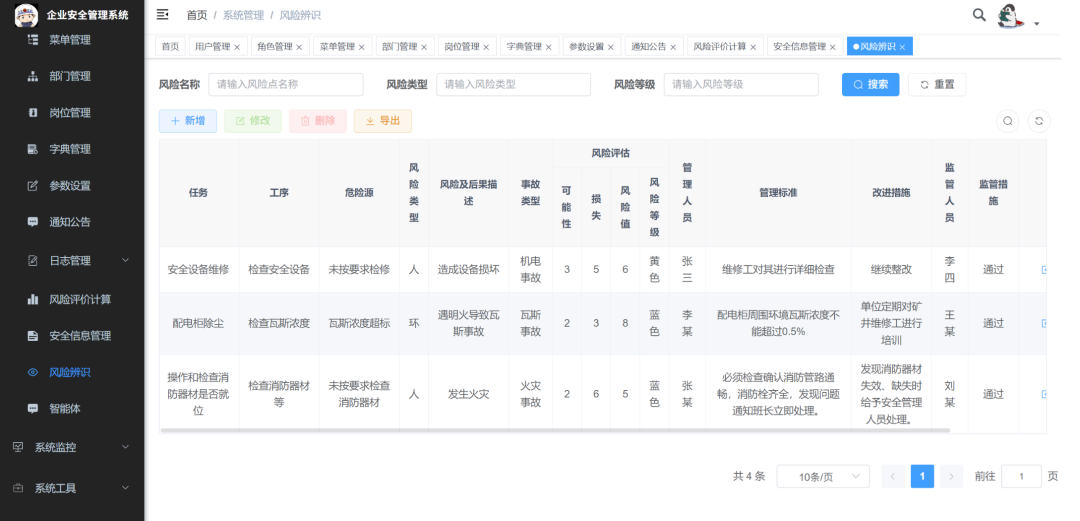Viewport: 1080px width, 521px height.
Task: Expand 日志管理 submenu
Action: tap(72, 261)
